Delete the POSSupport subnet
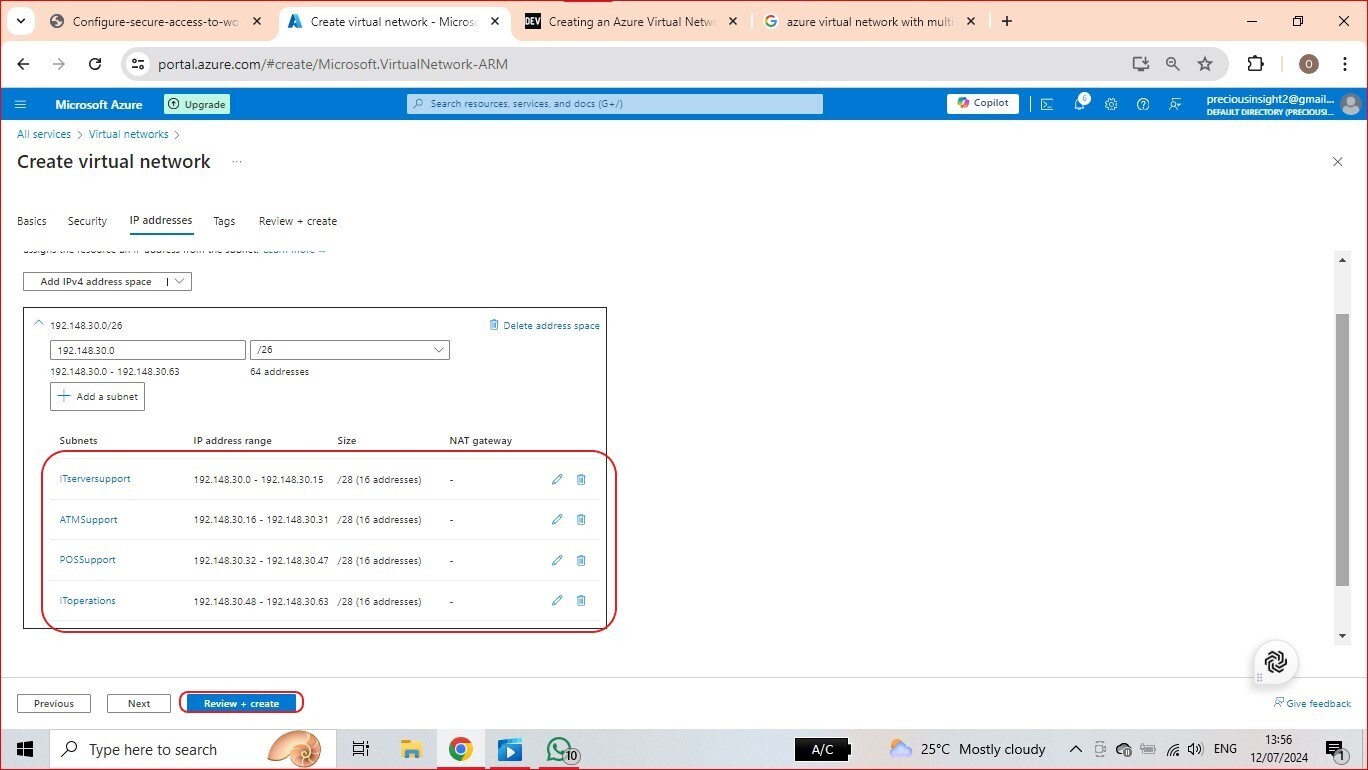 click(x=581, y=560)
